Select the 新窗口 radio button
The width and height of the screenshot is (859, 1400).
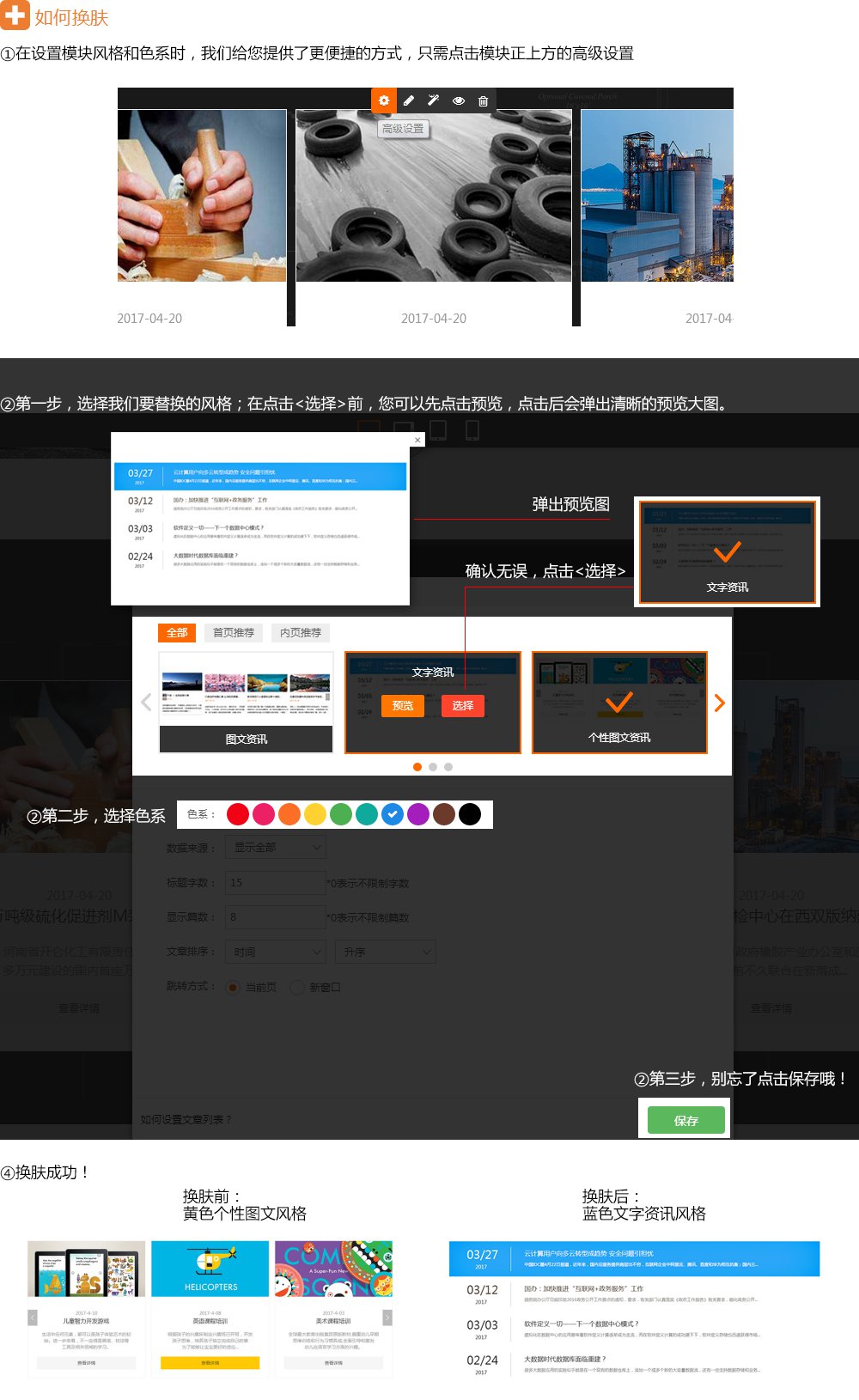click(297, 988)
